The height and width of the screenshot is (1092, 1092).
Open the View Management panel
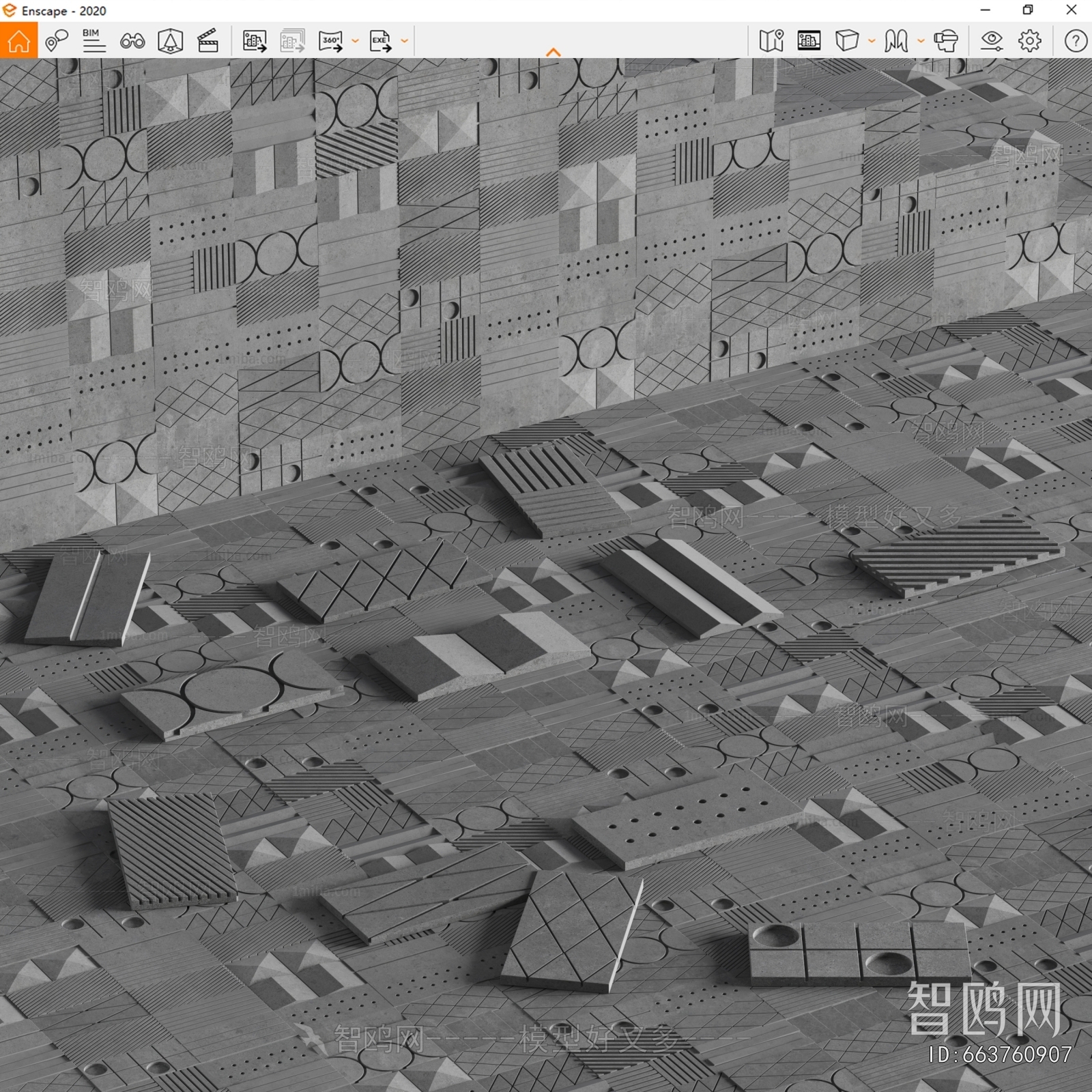point(809,41)
